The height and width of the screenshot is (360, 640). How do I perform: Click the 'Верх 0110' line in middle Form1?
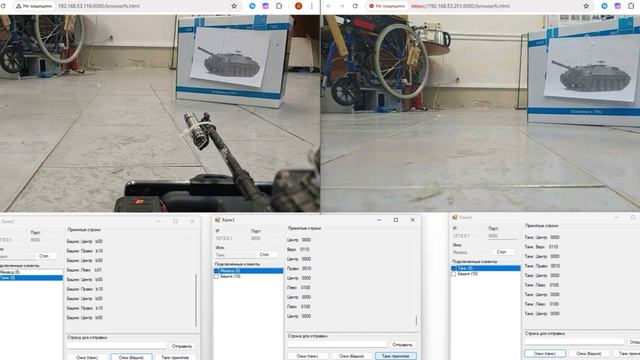pyautogui.click(x=298, y=249)
